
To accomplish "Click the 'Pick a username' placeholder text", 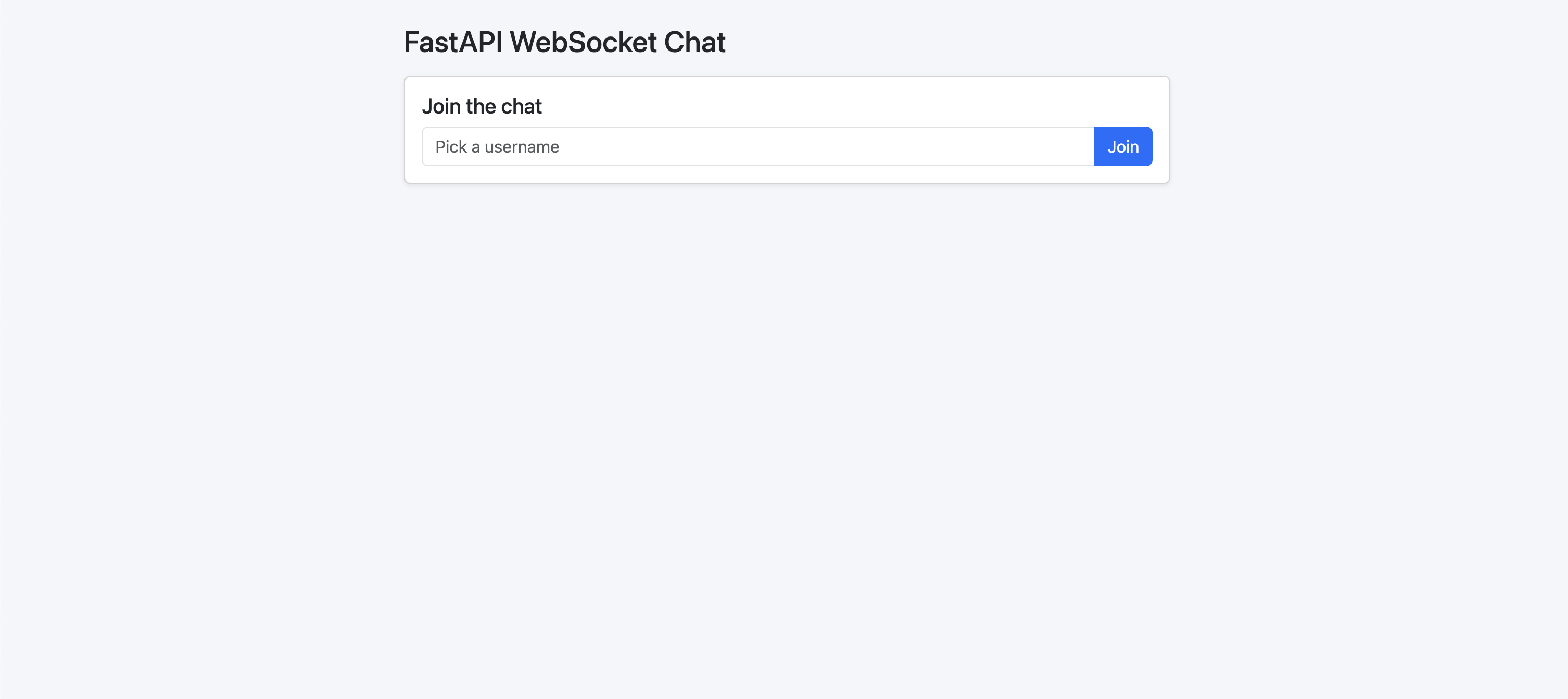I will tap(497, 147).
